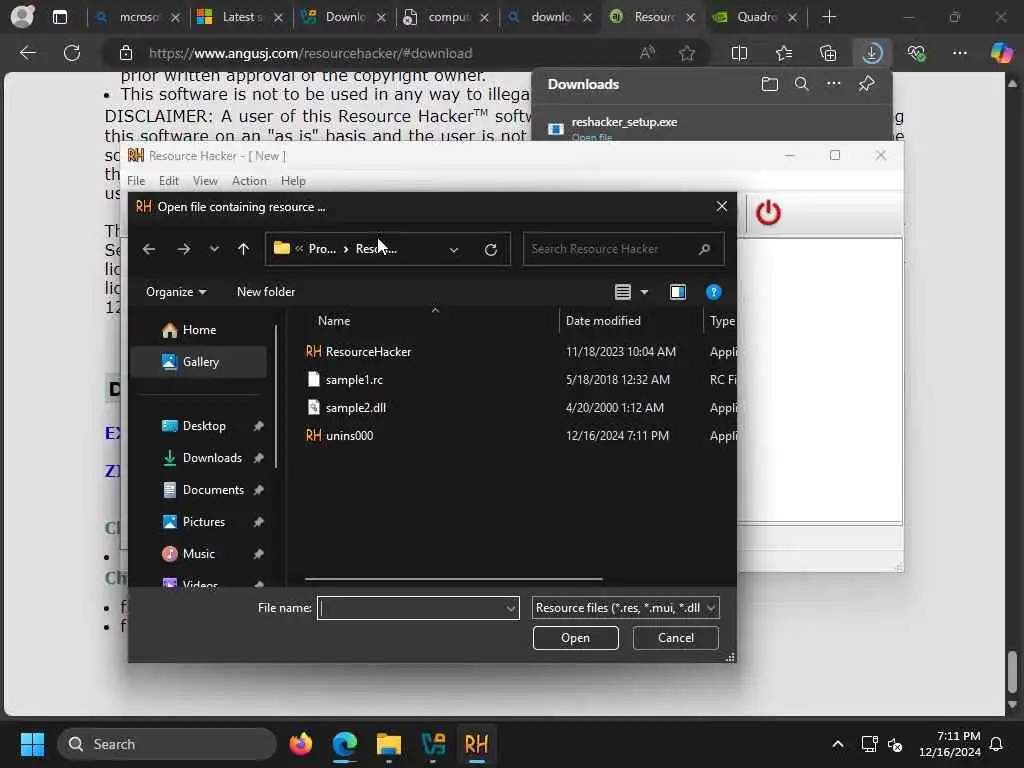1024x768 pixels.
Task: Add page to favorites star icon
Action: pos(686,54)
